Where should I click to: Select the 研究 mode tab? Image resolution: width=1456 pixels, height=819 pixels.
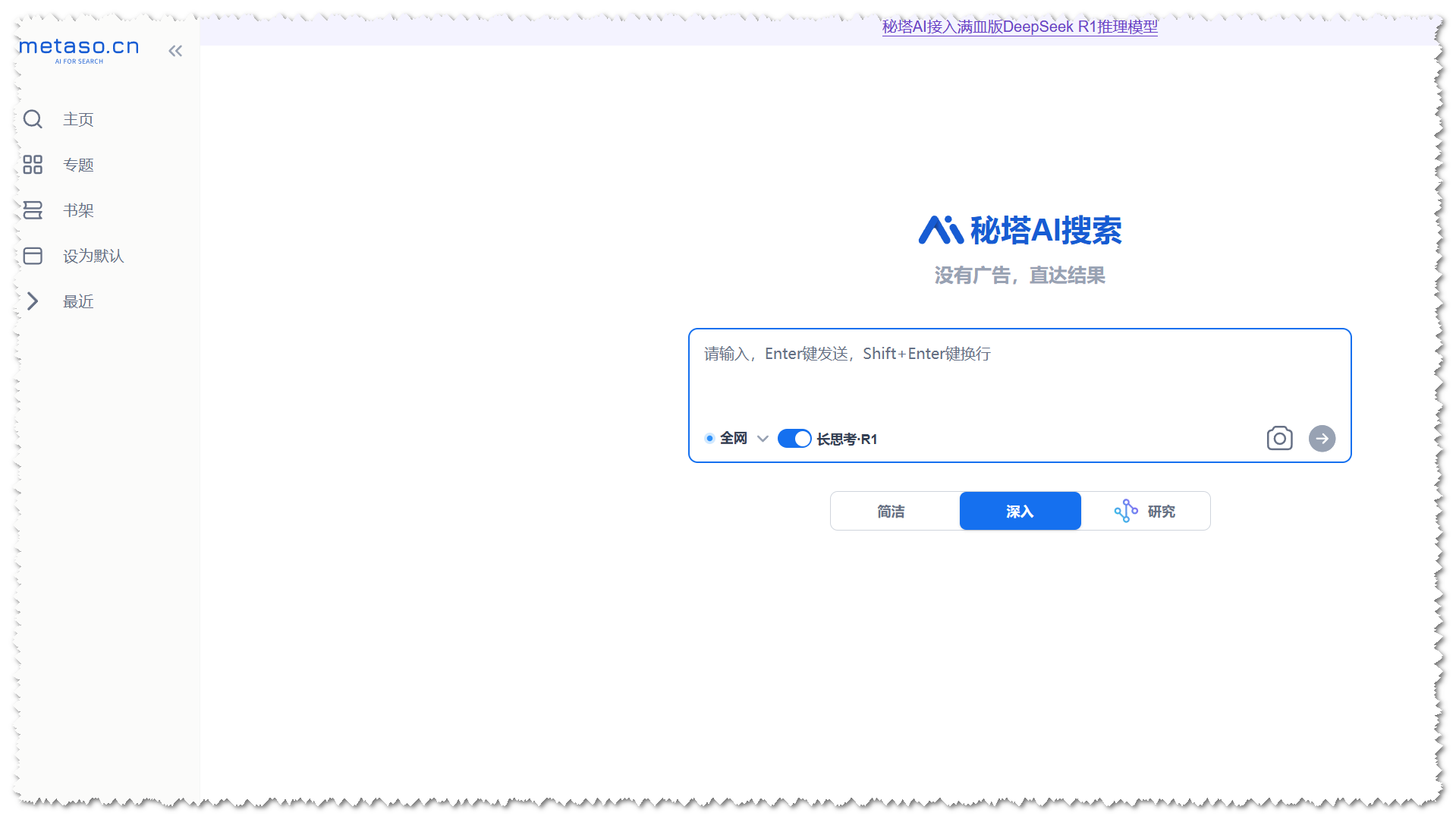coord(1145,511)
